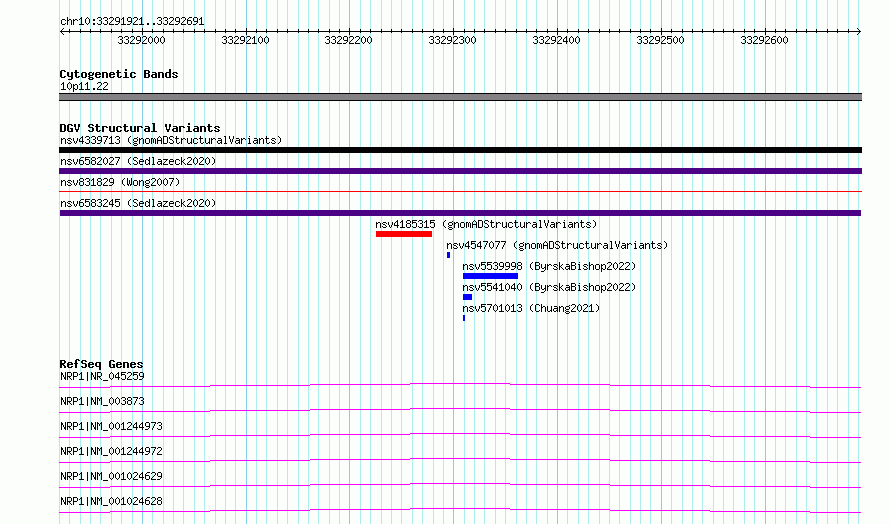Screen dimensions: 890x524
Task: Open variant nsv6583245 (Sedlazeck2020) label
Action: [x=138, y=203]
